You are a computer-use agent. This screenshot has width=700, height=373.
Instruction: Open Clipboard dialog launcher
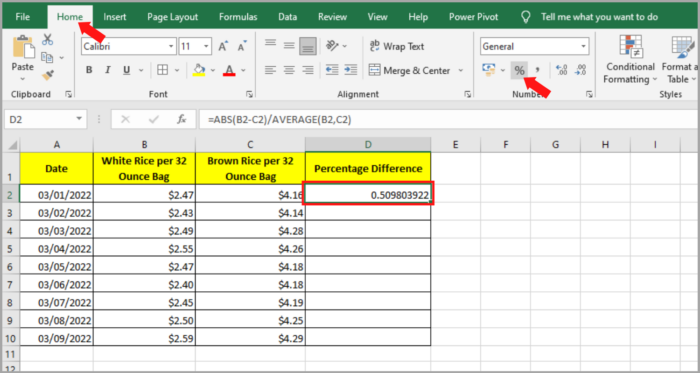pyautogui.click(x=68, y=94)
